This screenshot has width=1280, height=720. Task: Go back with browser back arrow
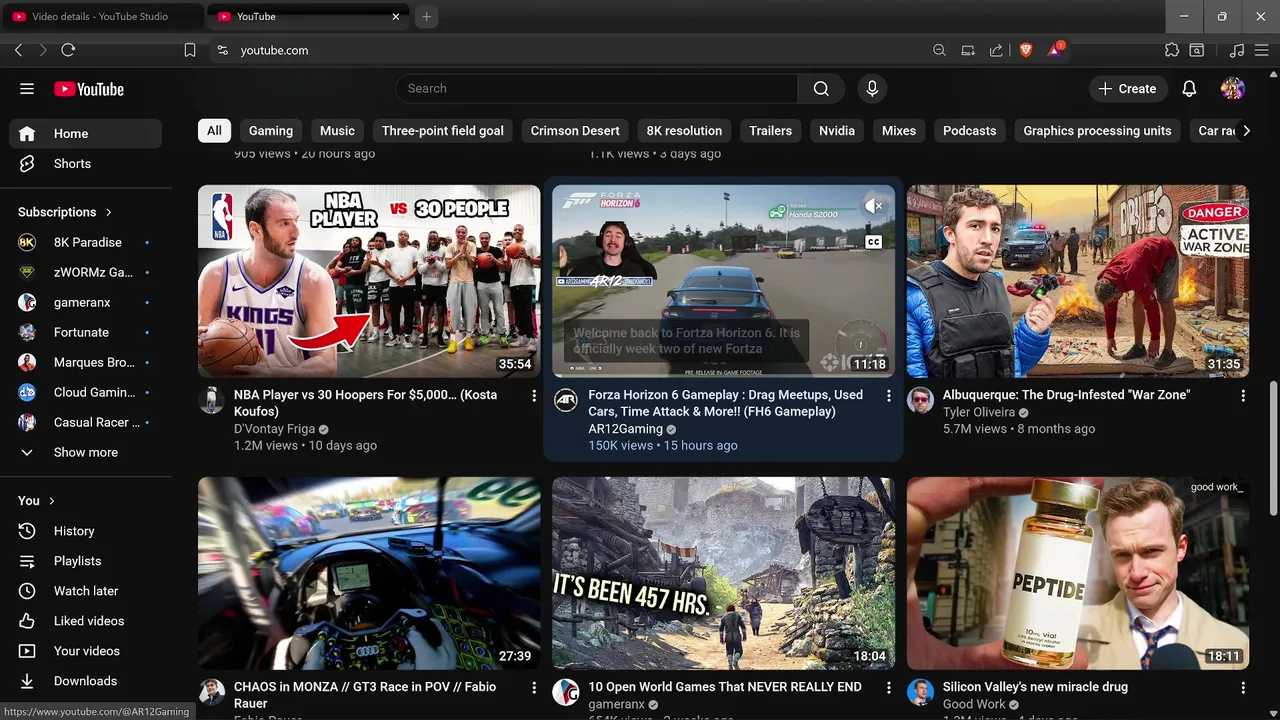pyautogui.click(x=18, y=50)
